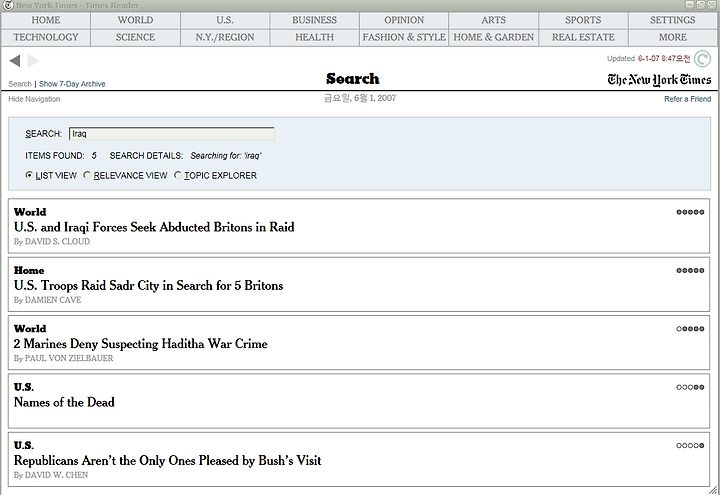Select the List View radio button
The width and height of the screenshot is (720, 495).
(29, 175)
